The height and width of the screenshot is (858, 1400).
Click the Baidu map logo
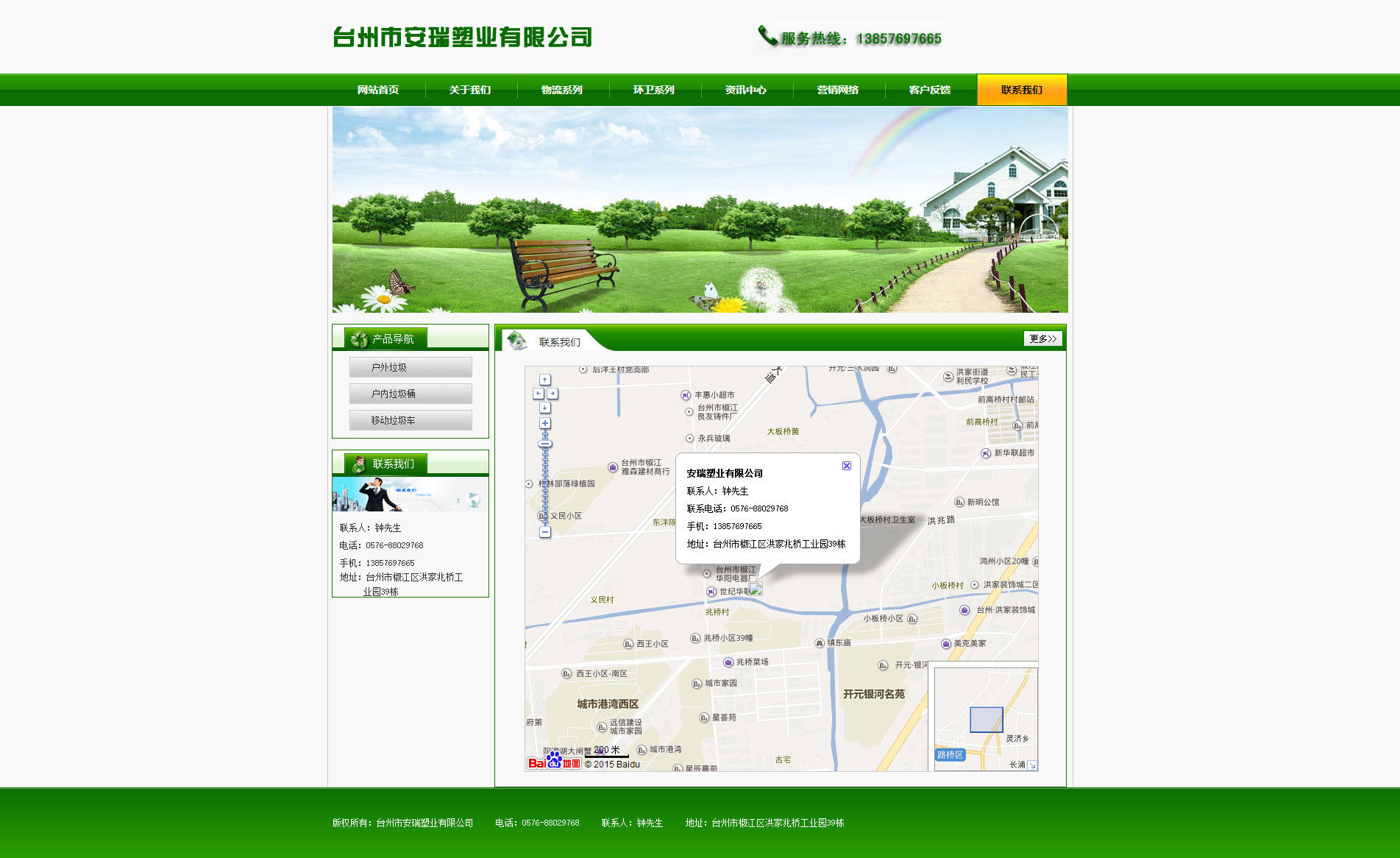[553, 762]
